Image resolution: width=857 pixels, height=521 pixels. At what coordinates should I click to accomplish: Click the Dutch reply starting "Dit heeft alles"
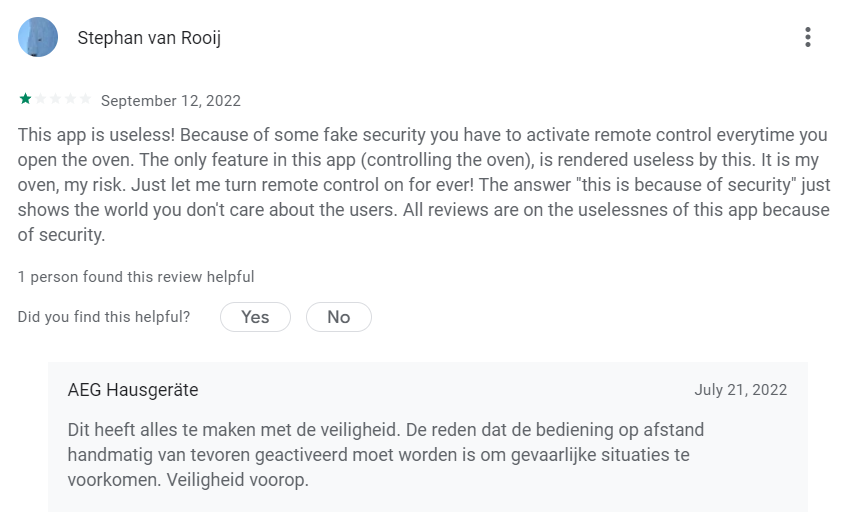(x=386, y=455)
